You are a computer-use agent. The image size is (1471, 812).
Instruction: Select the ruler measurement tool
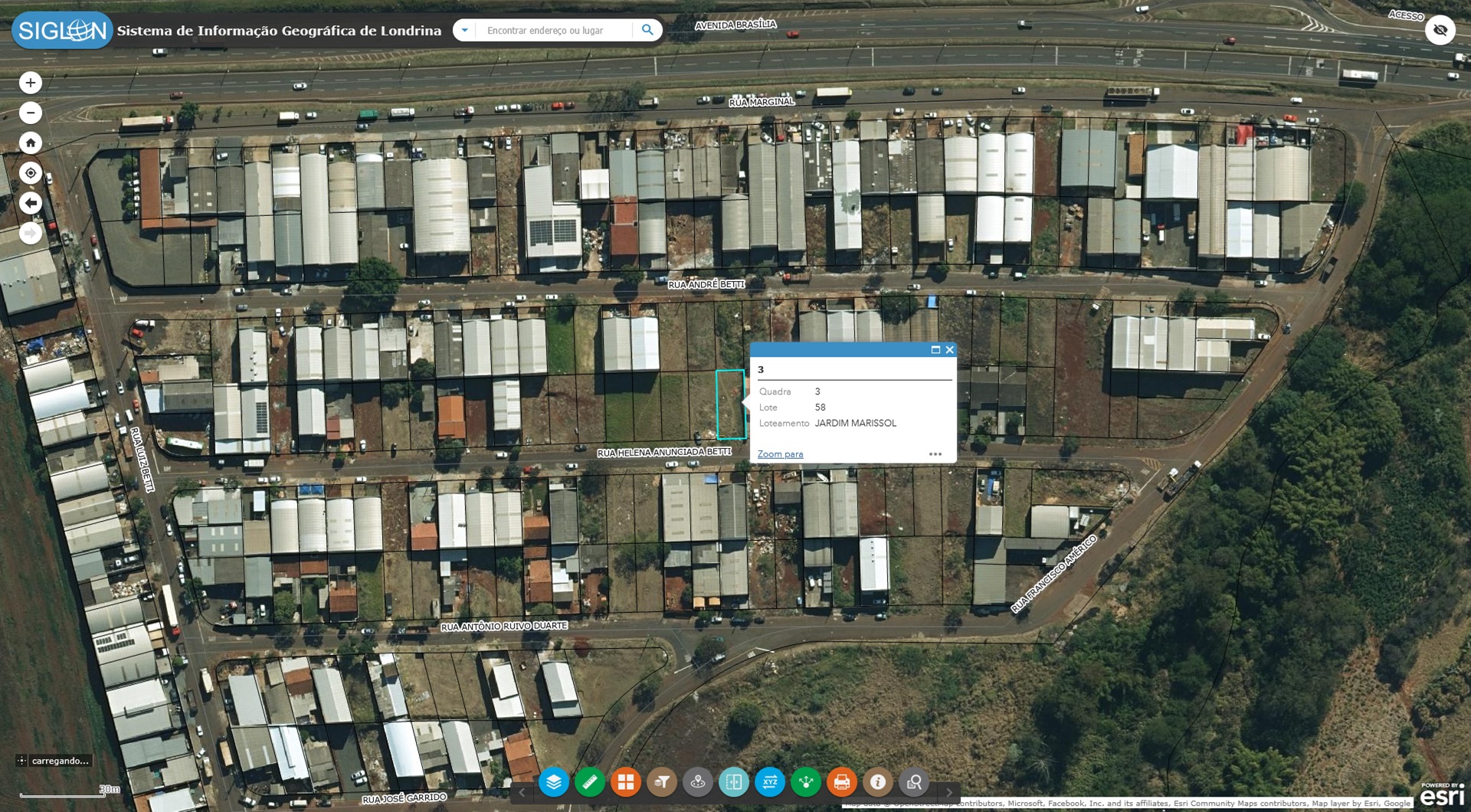589,782
